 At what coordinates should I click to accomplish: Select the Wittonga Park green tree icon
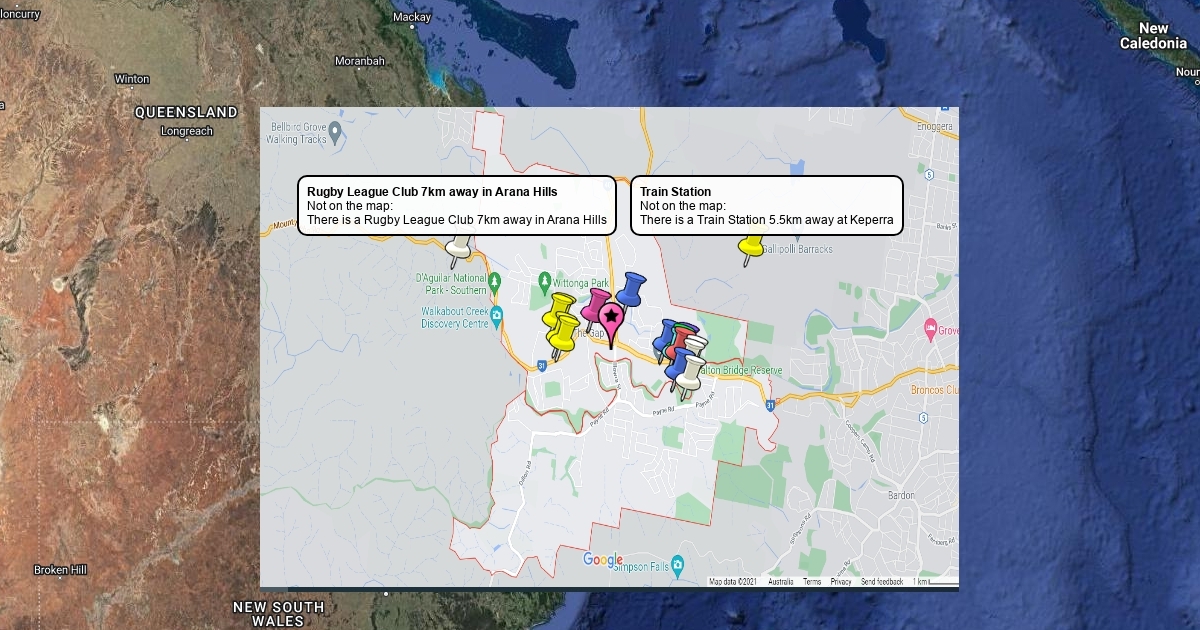pos(544,280)
